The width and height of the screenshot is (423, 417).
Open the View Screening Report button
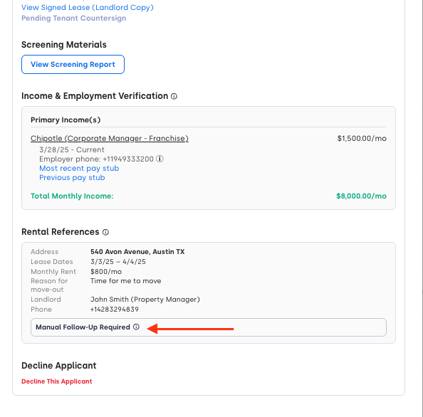(73, 64)
